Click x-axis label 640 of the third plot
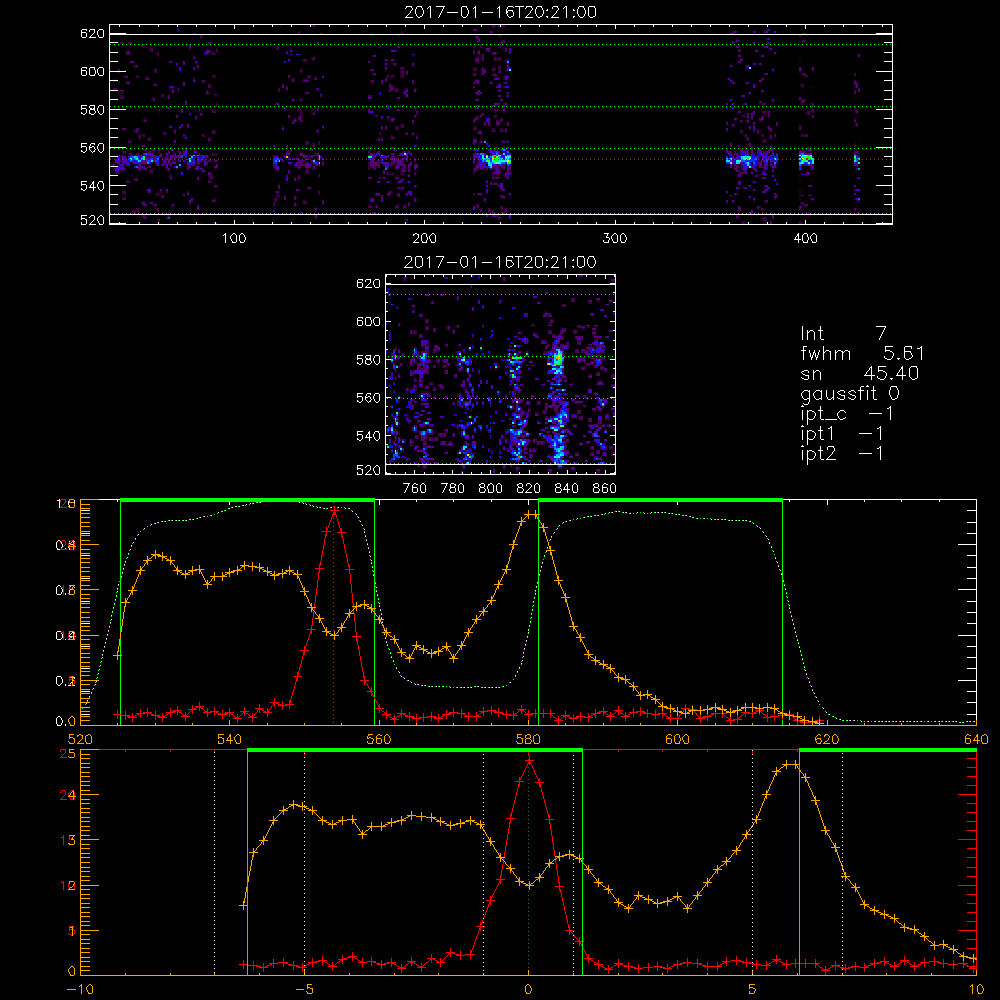 (976, 739)
